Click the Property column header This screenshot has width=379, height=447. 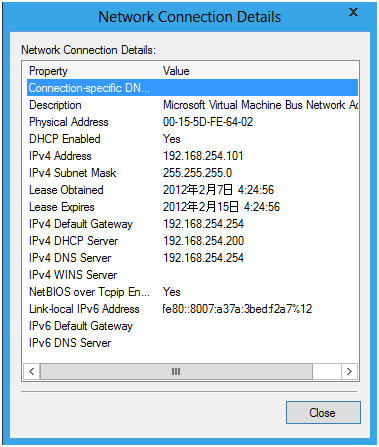(48, 71)
